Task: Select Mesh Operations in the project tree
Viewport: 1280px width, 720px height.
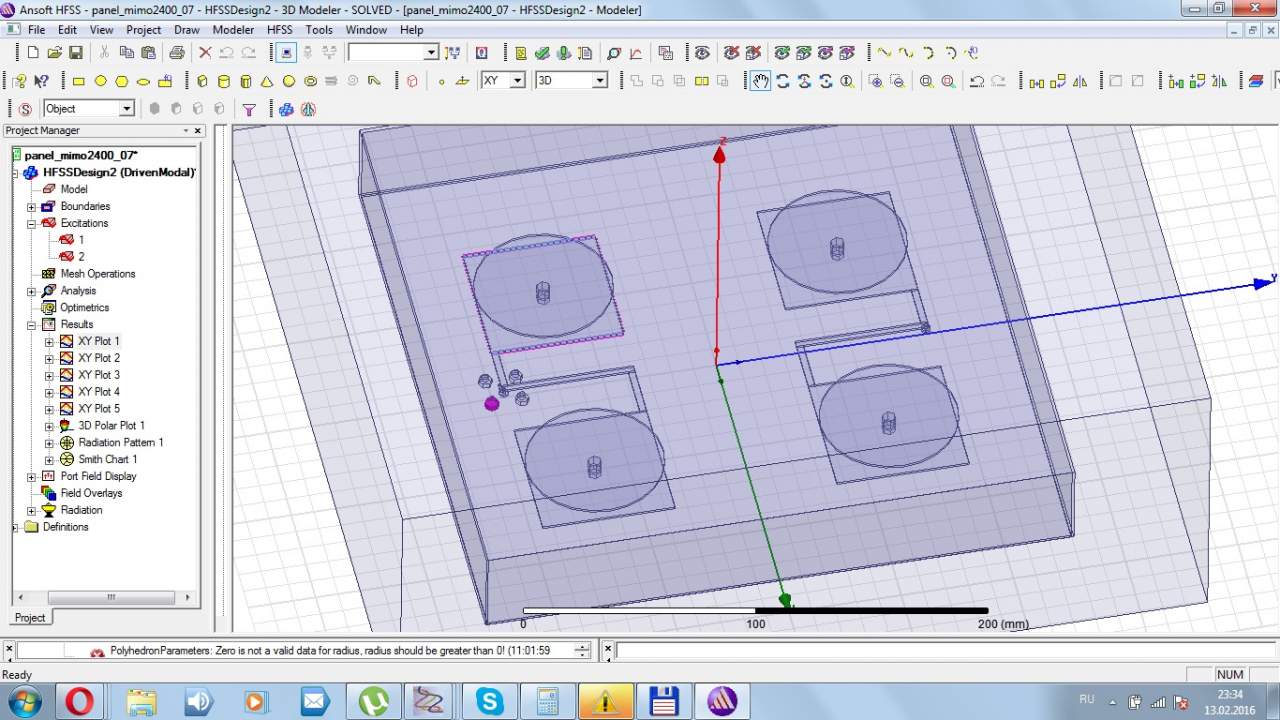Action: click(x=97, y=274)
